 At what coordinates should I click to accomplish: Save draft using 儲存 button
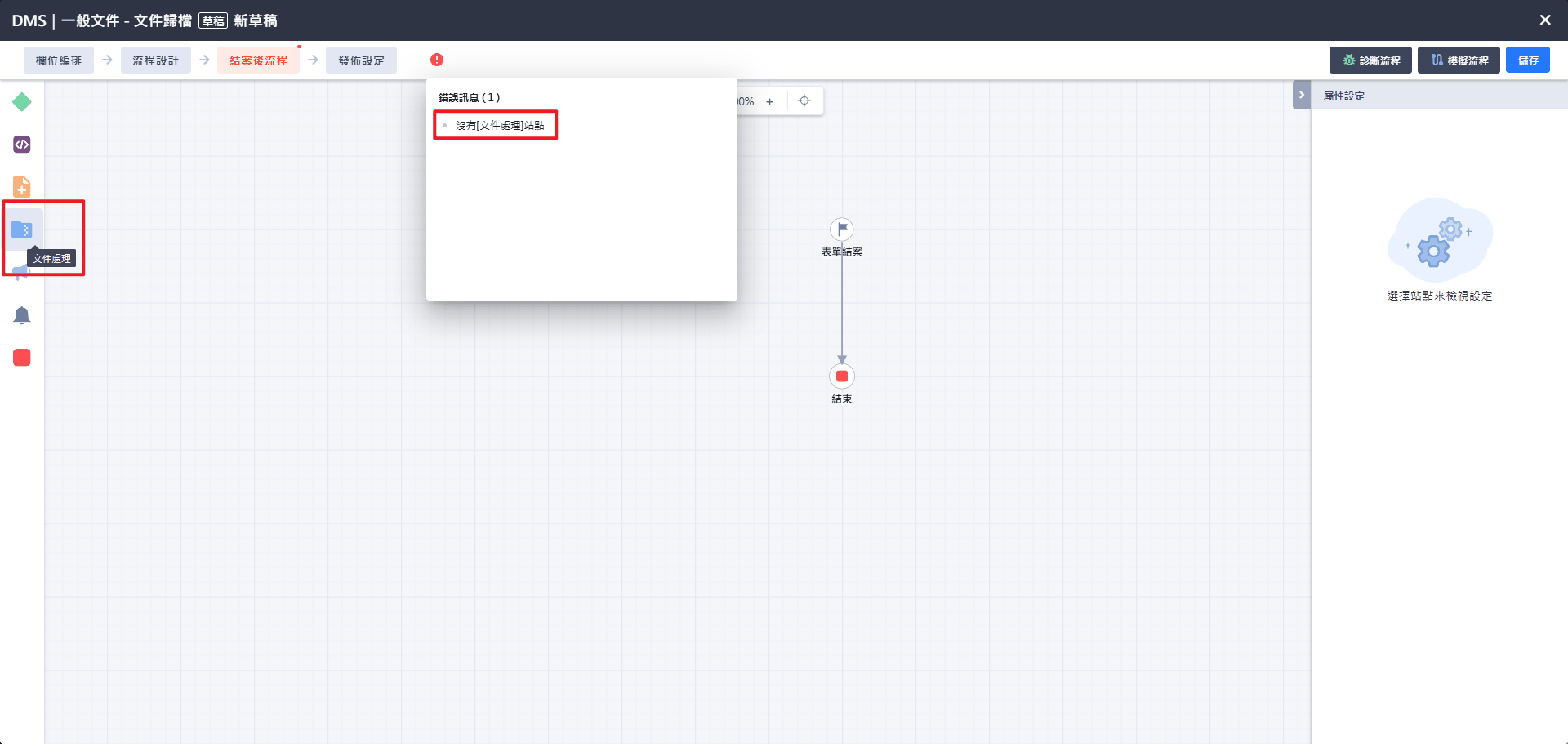(x=1527, y=60)
